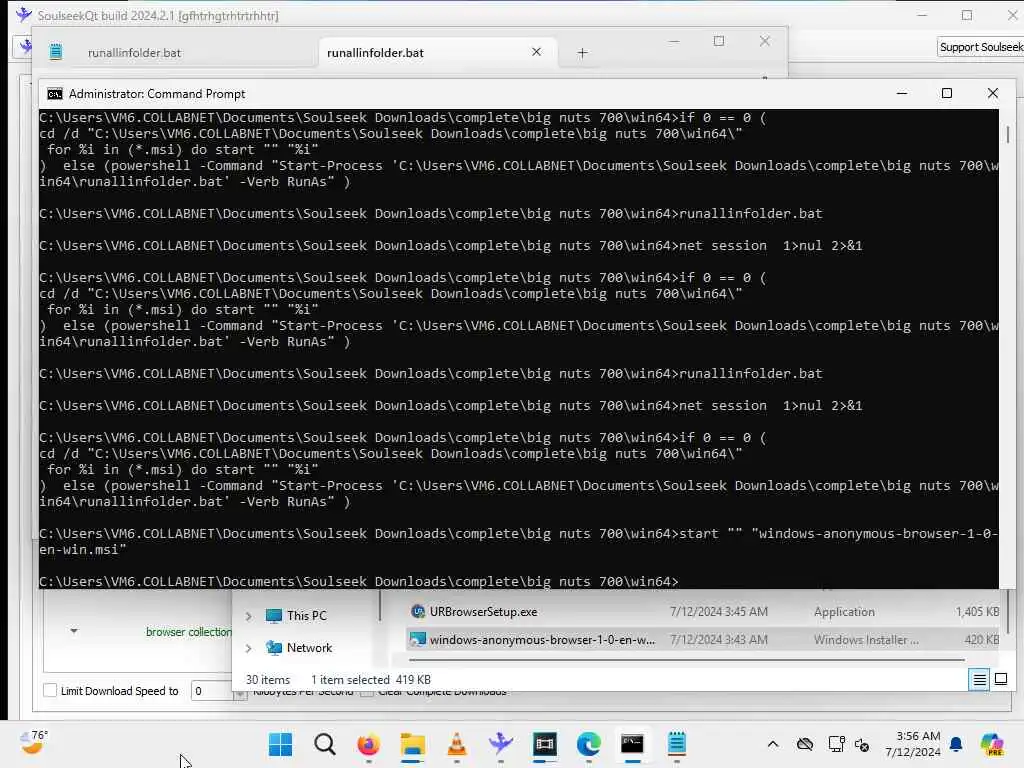Viewport: 1024px width, 768px height.
Task: Open Copilot preview in taskbar
Action: pos(991,744)
